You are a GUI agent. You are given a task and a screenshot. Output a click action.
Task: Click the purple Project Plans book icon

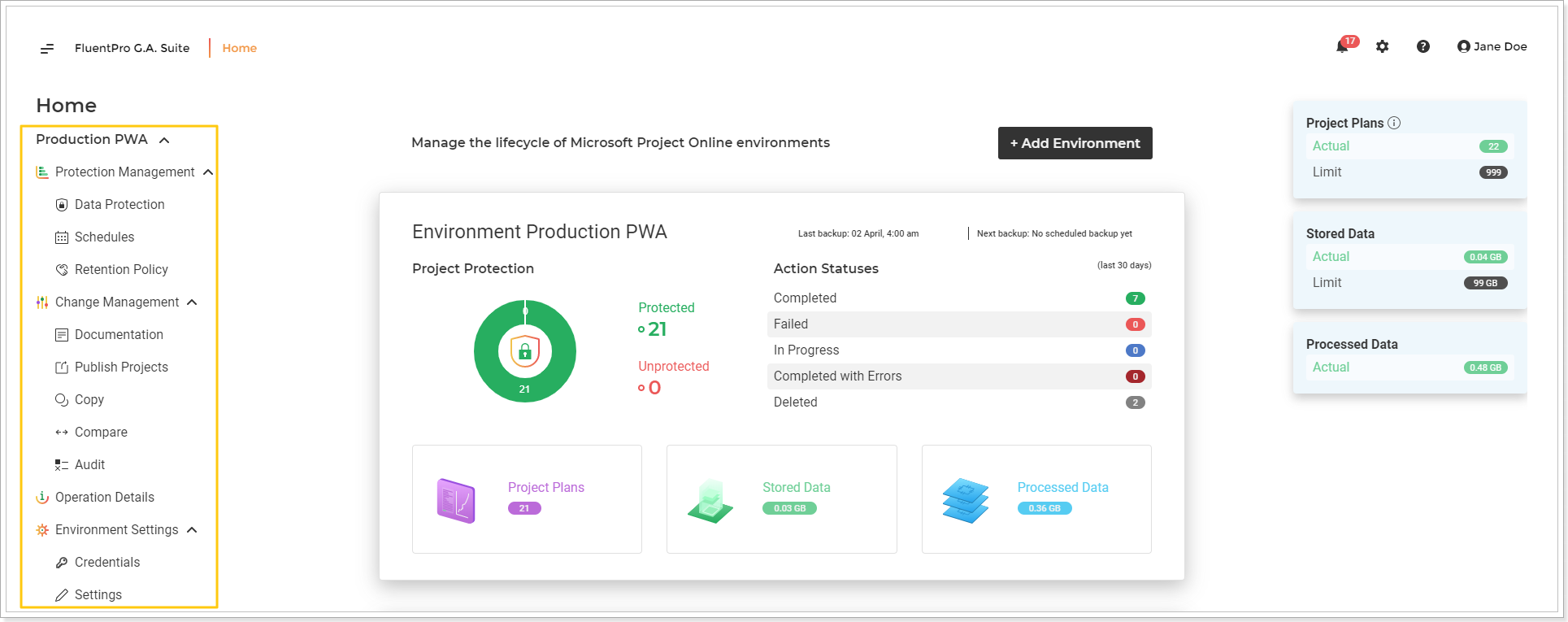click(x=456, y=500)
